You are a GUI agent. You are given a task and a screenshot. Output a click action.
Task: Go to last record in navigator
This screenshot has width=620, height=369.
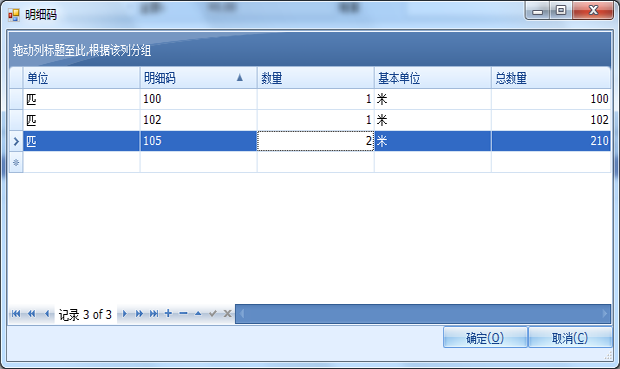(x=154, y=314)
